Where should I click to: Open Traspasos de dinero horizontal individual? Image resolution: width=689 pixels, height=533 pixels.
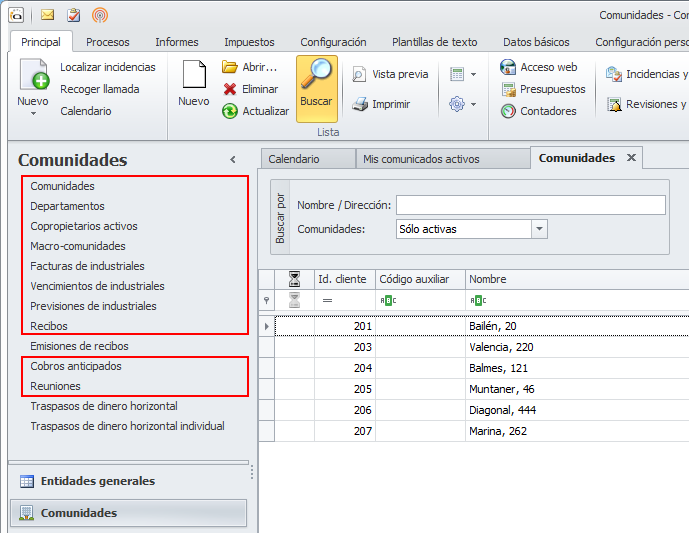click(x=127, y=426)
